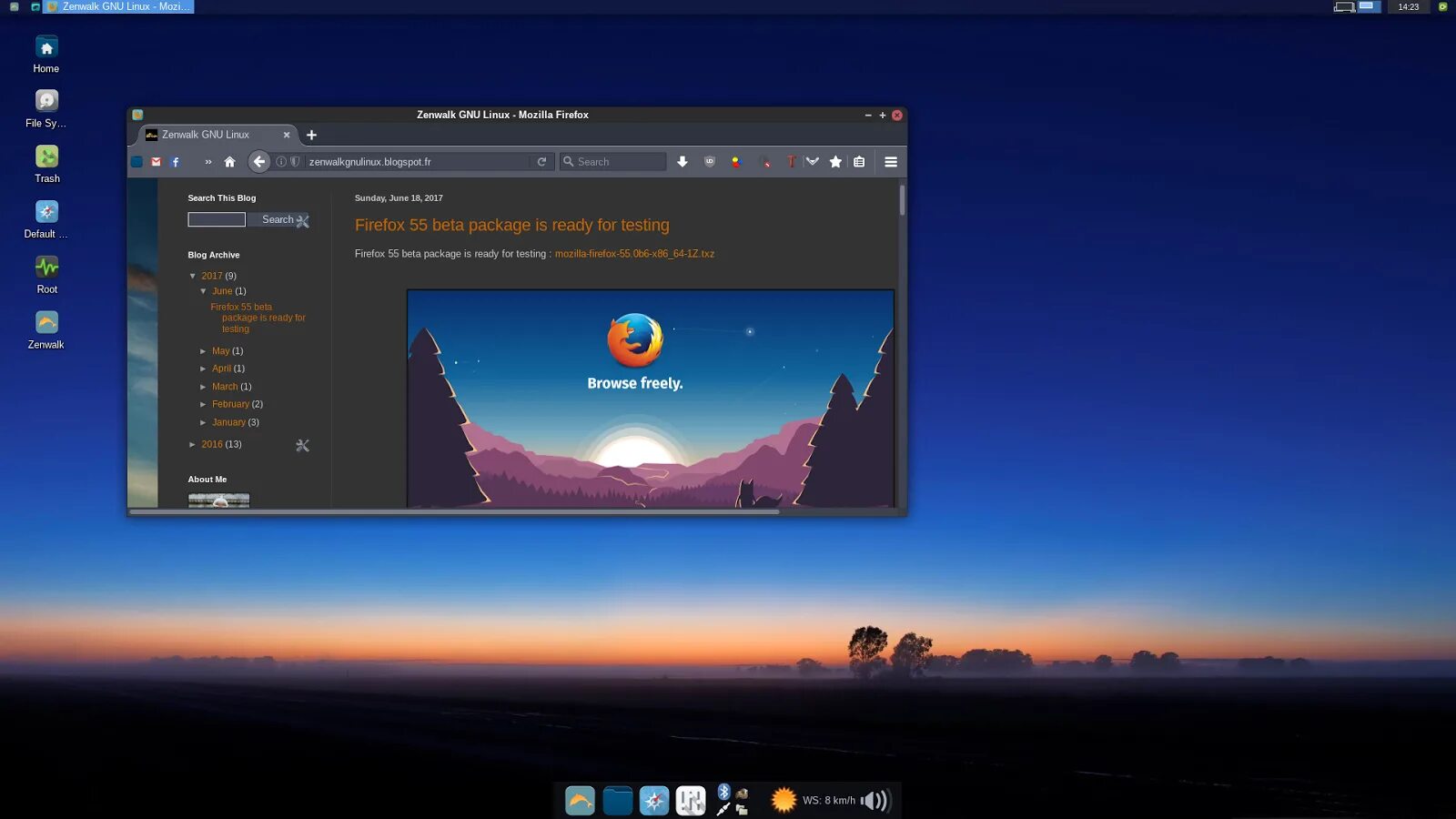Launch the Default web browser desktop icon
Image resolution: width=1456 pixels, height=819 pixels.
46,219
